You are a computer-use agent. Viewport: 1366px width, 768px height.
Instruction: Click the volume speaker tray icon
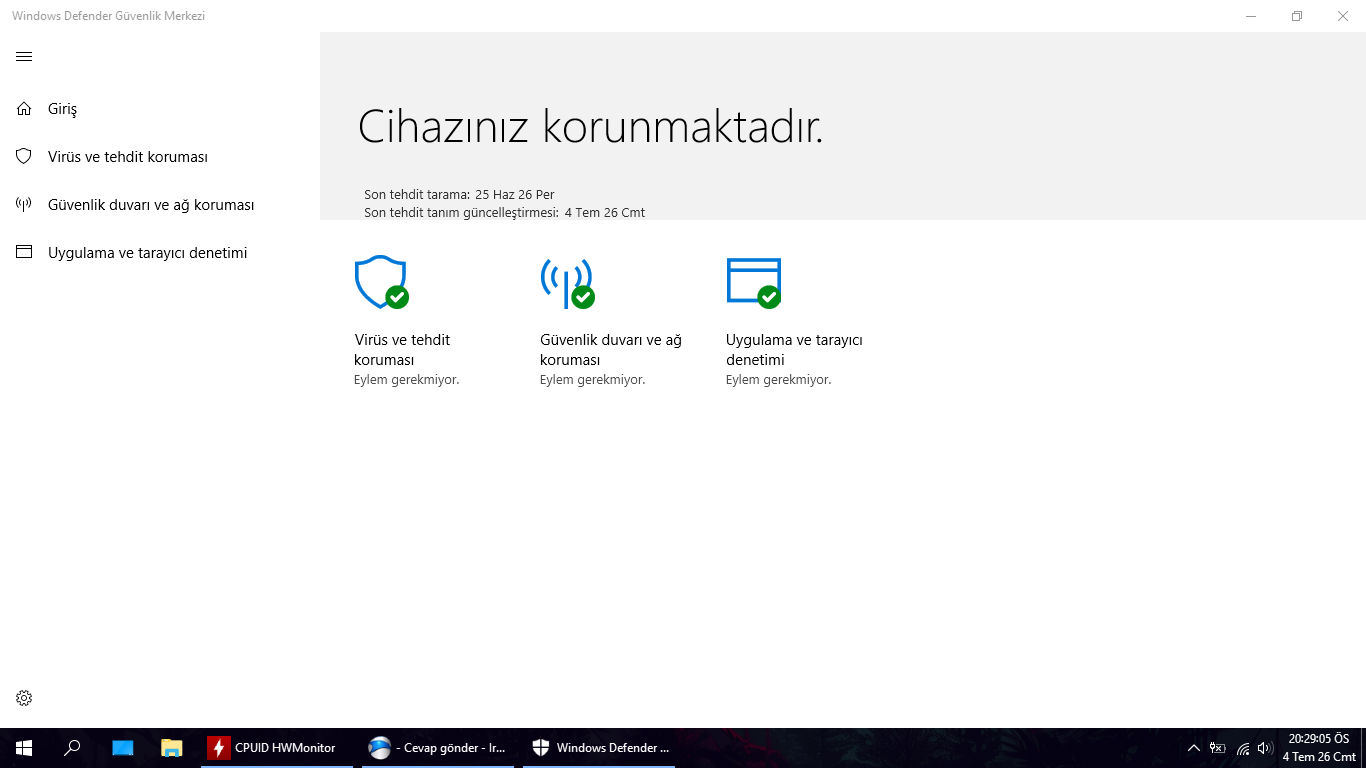pos(1265,748)
